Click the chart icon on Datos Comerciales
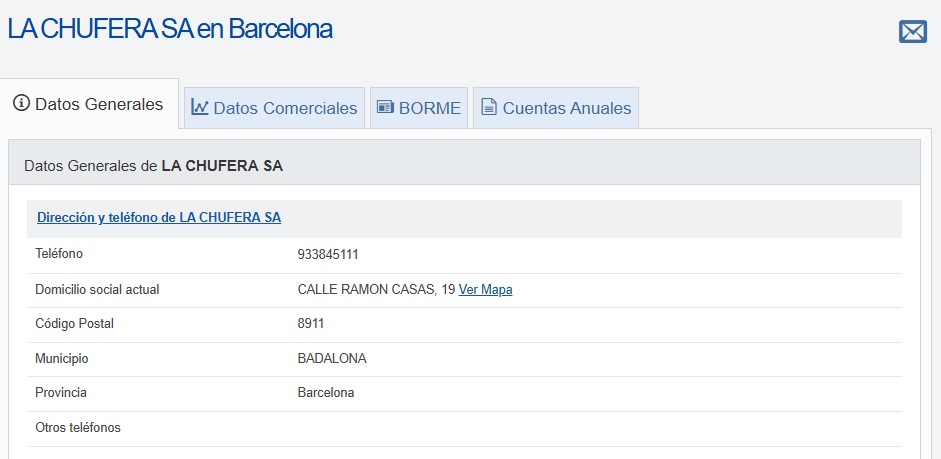941x459 pixels. coord(199,107)
